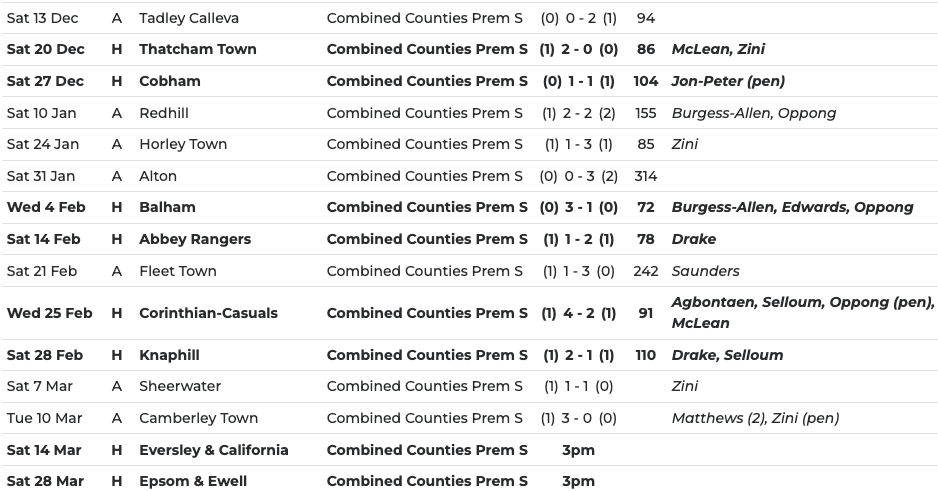Open the Thatcham Town fixture link
The width and height of the screenshot is (938, 491).
[197, 49]
